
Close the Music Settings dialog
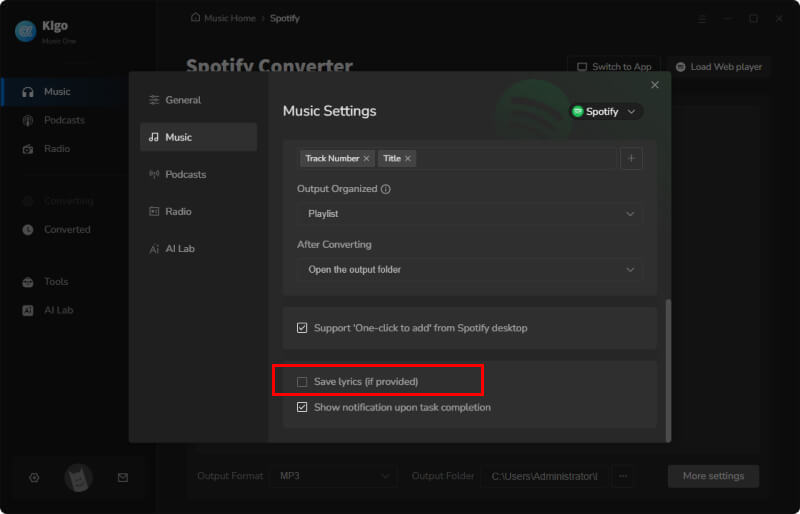(x=655, y=85)
